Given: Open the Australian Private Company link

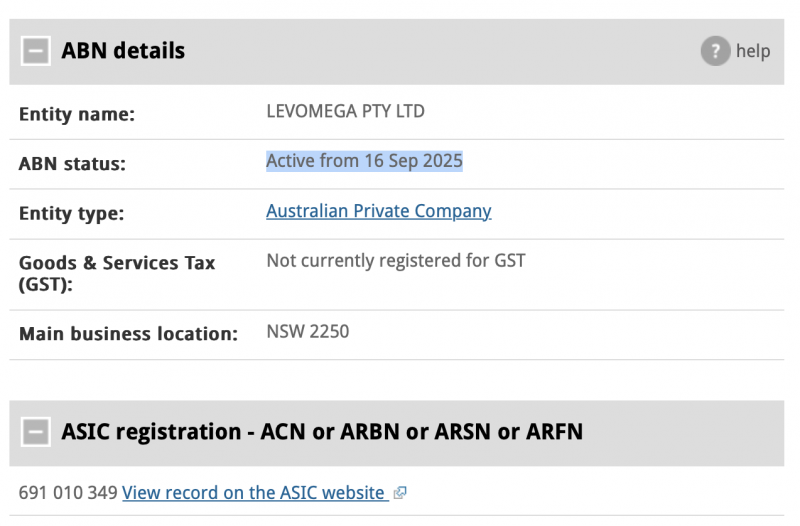Looking at the screenshot, I should click(378, 211).
